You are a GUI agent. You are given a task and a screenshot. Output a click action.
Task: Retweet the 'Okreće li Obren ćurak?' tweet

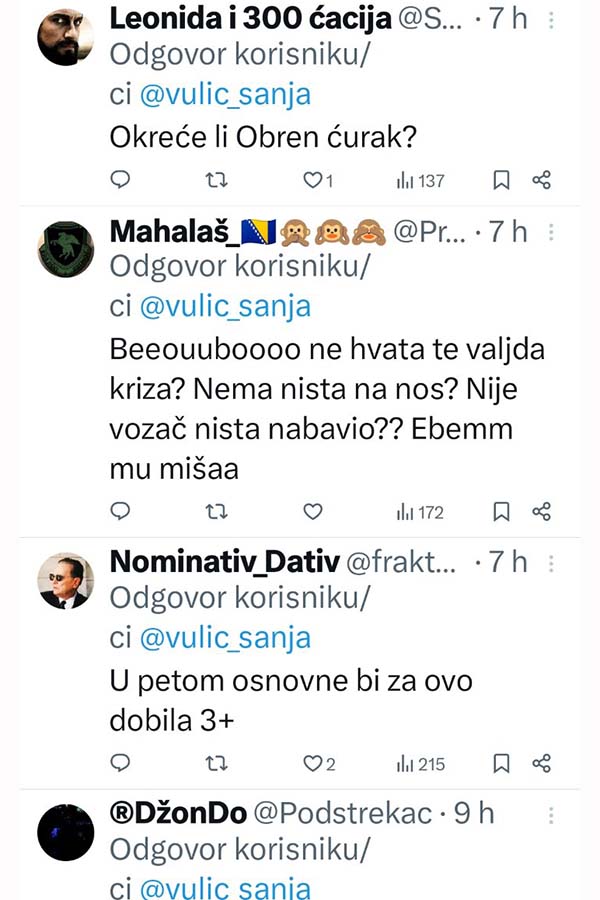tap(216, 180)
